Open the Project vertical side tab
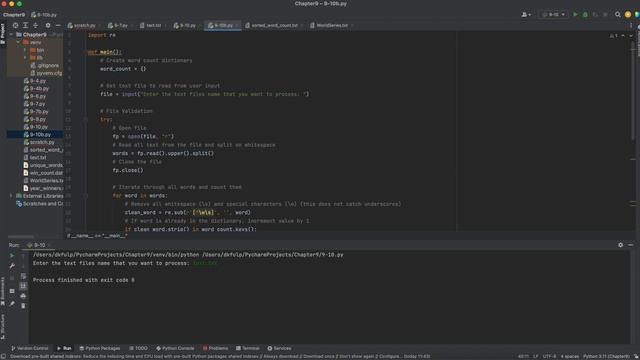Screen dimensions: 640x360 2,34
